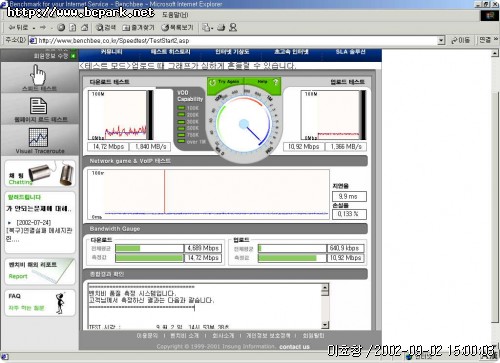Click the browser Home toolbar icon

click(x=85, y=28)
